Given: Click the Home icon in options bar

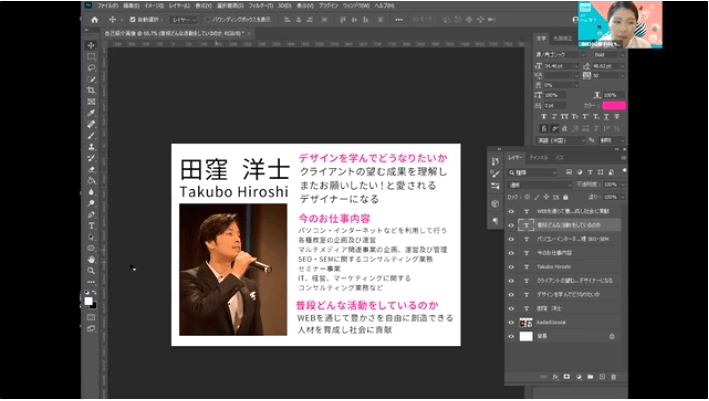Looking at the screenshot, I should (94, 19).
